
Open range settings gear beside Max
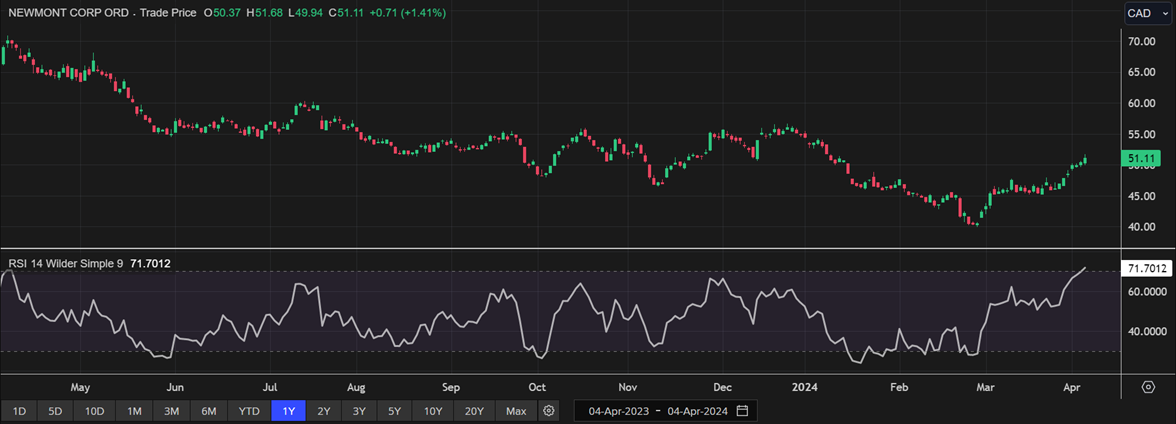549,411
